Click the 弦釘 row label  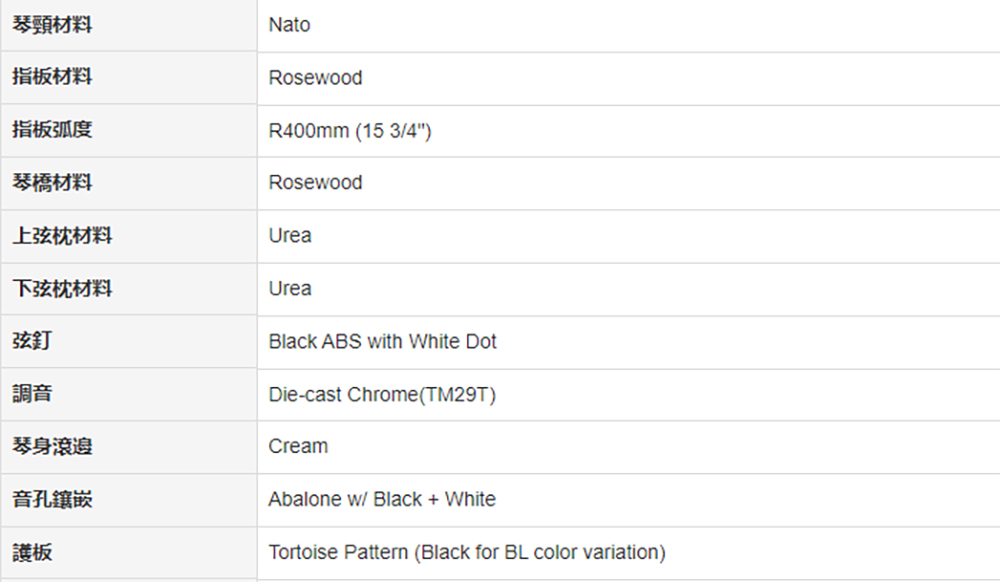[x=32, y=340]
